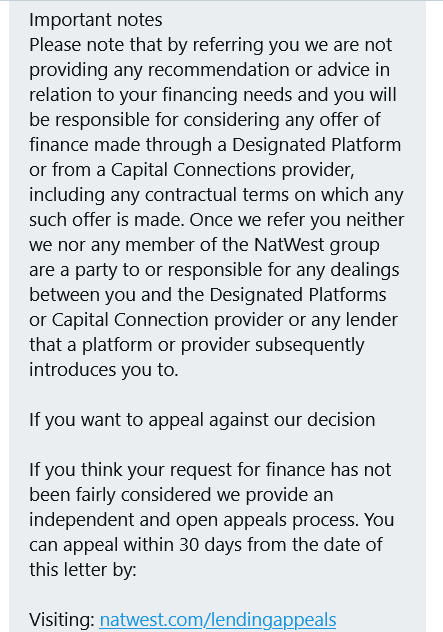This screenshot has width=443, height=632.
Task: Click the line 'including any contractual terms on which any'
Action: click(x=216, y=195)
